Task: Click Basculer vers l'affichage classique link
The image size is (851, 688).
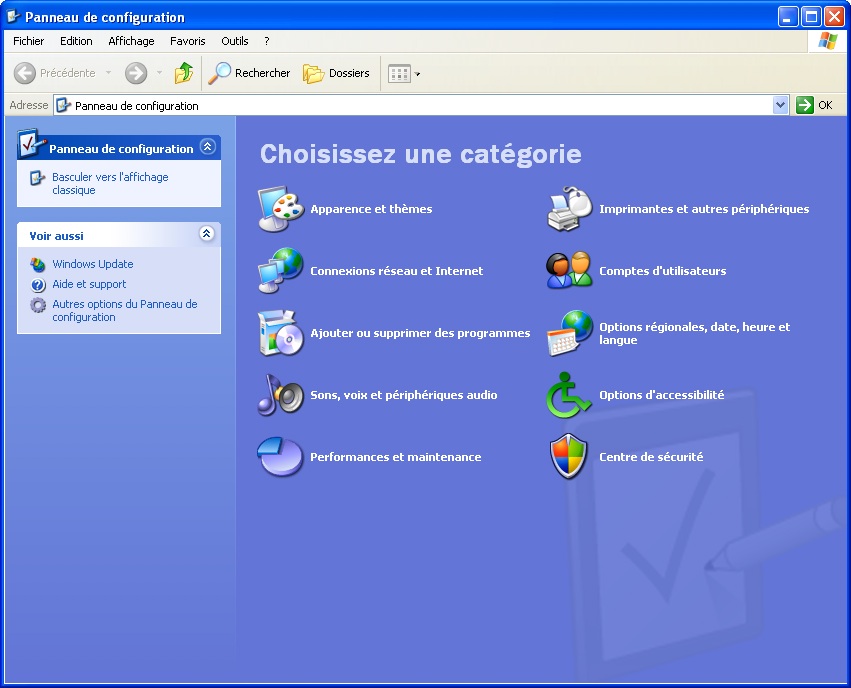Action: (x=110, y=183)
